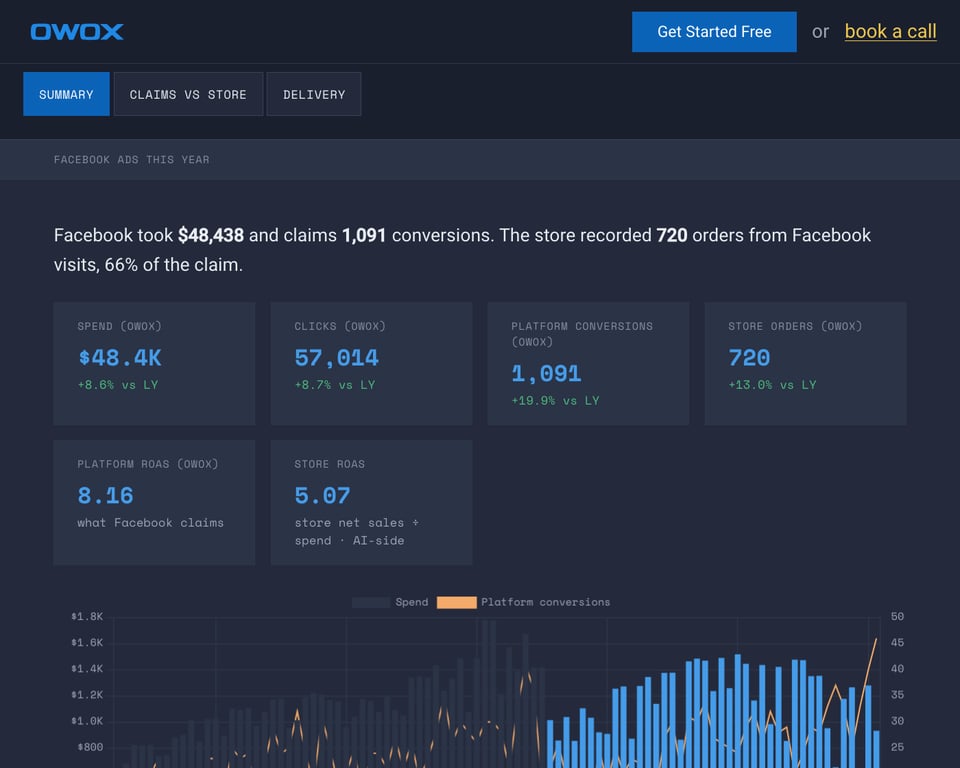This screenshot has width=960, height=768.
Task: Click the Platform conversions legend label
Action: tap(546, 602)
